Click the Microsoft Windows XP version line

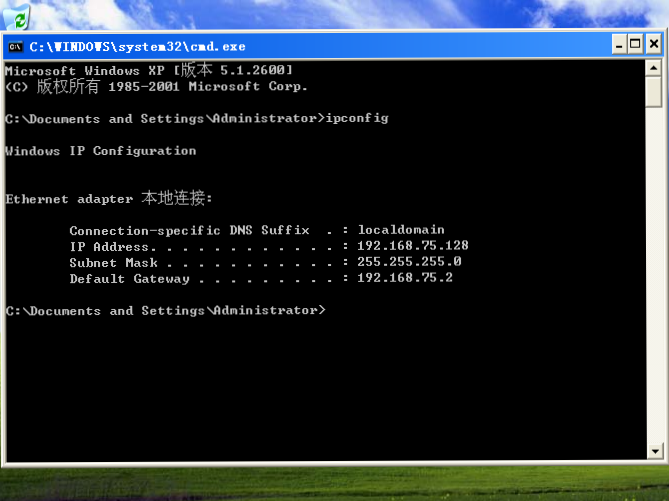(x=149, y=70)
